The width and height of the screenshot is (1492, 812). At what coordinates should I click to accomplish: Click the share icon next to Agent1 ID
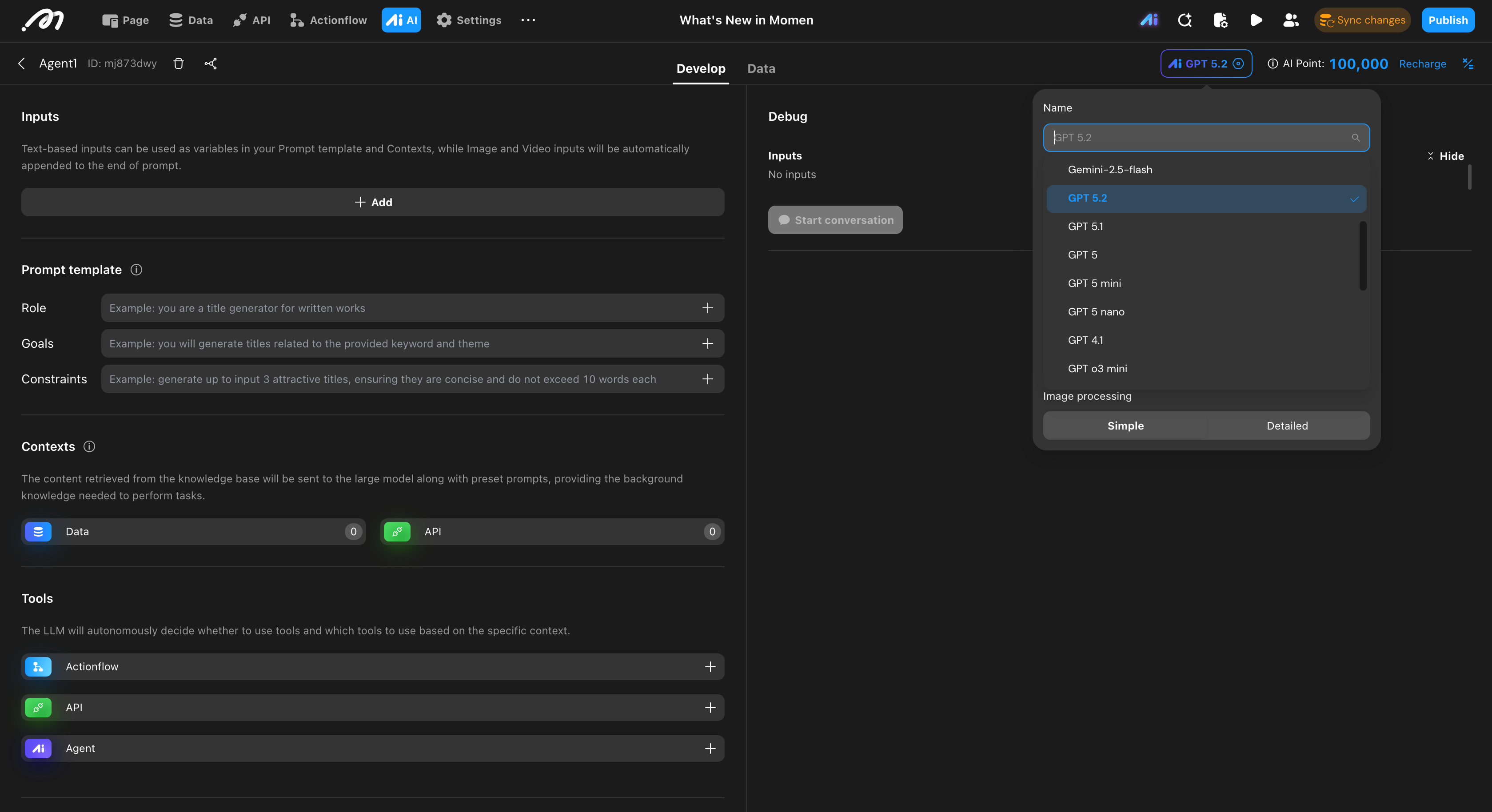pyautogui.click(x=210, y=64)
